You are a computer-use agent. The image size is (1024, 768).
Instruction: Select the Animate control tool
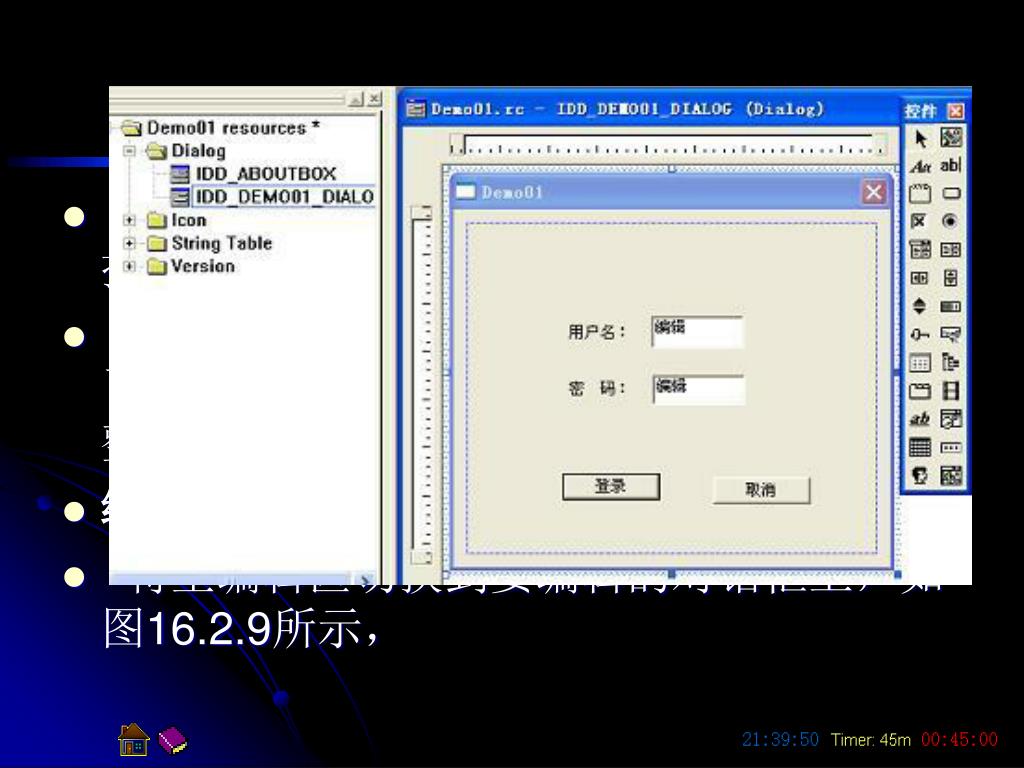pos(951,391)
